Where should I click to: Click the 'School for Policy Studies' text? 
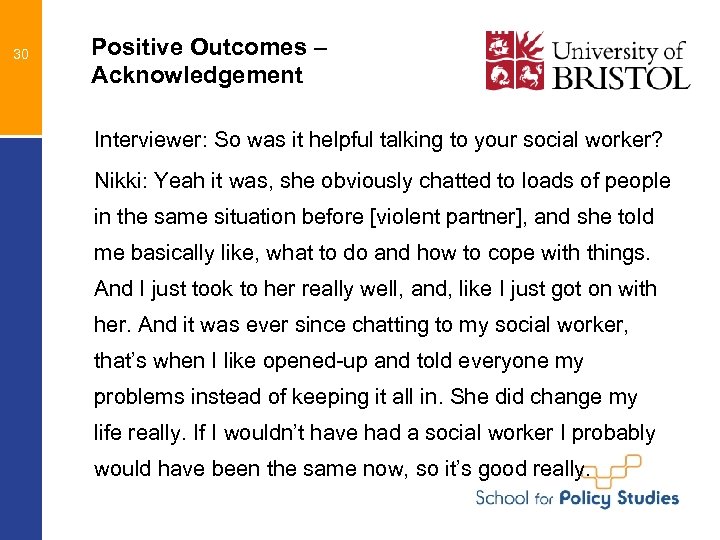[577, 497]
